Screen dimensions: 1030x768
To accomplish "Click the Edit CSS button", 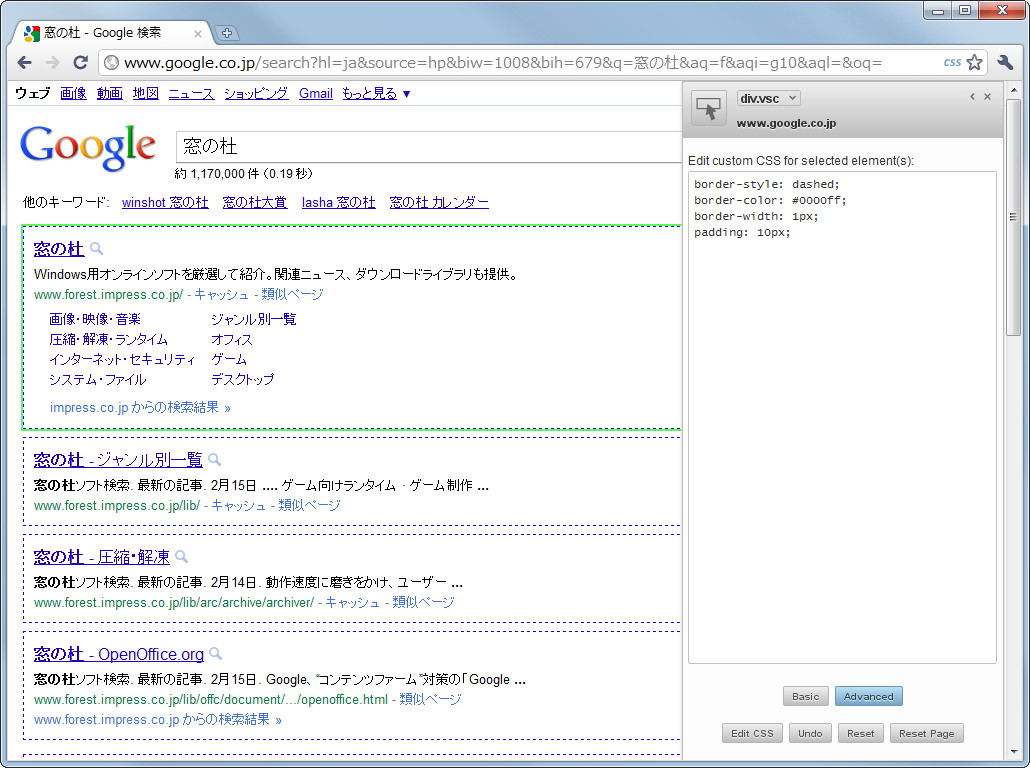I will [752, 733].
